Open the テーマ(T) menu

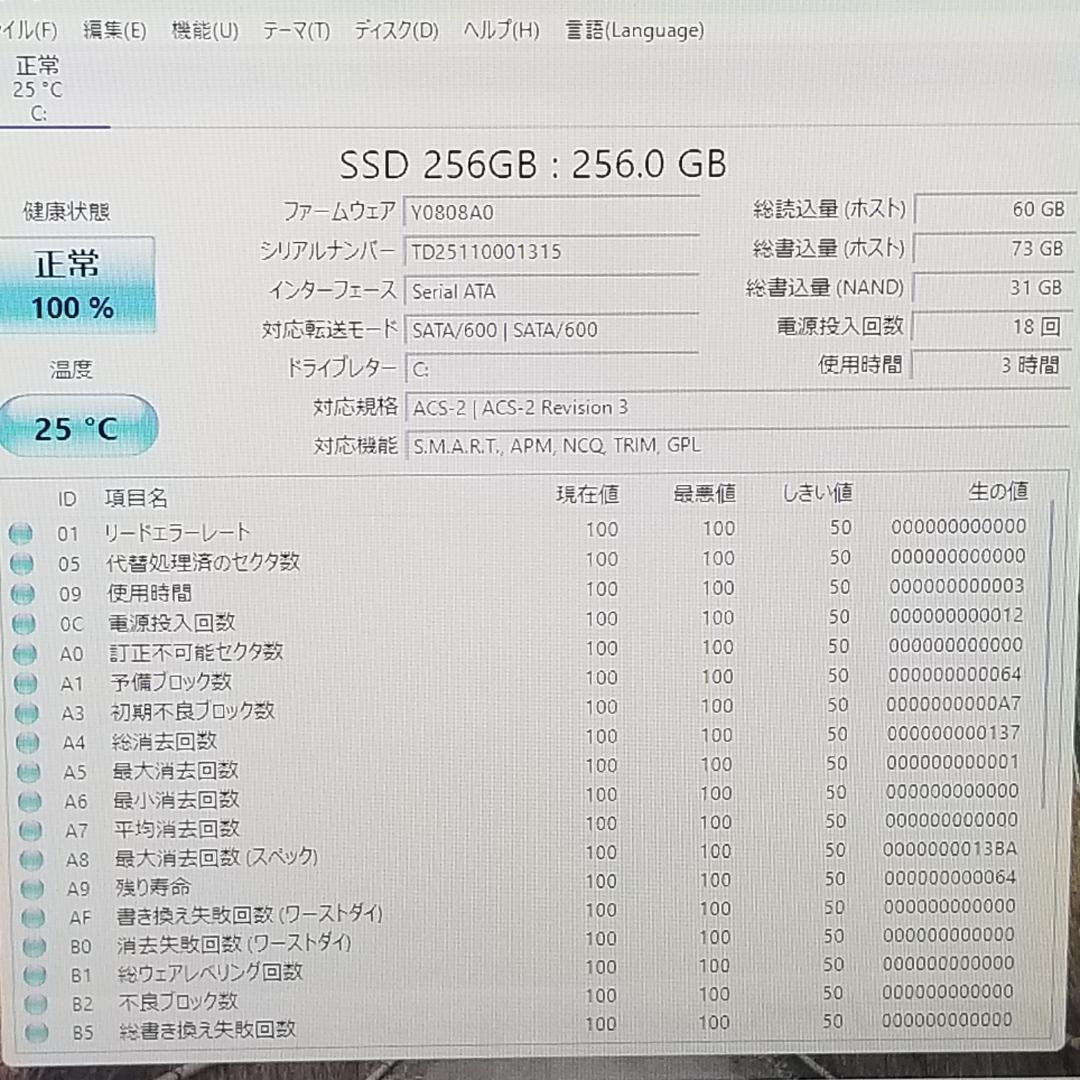tap(297, 30)
